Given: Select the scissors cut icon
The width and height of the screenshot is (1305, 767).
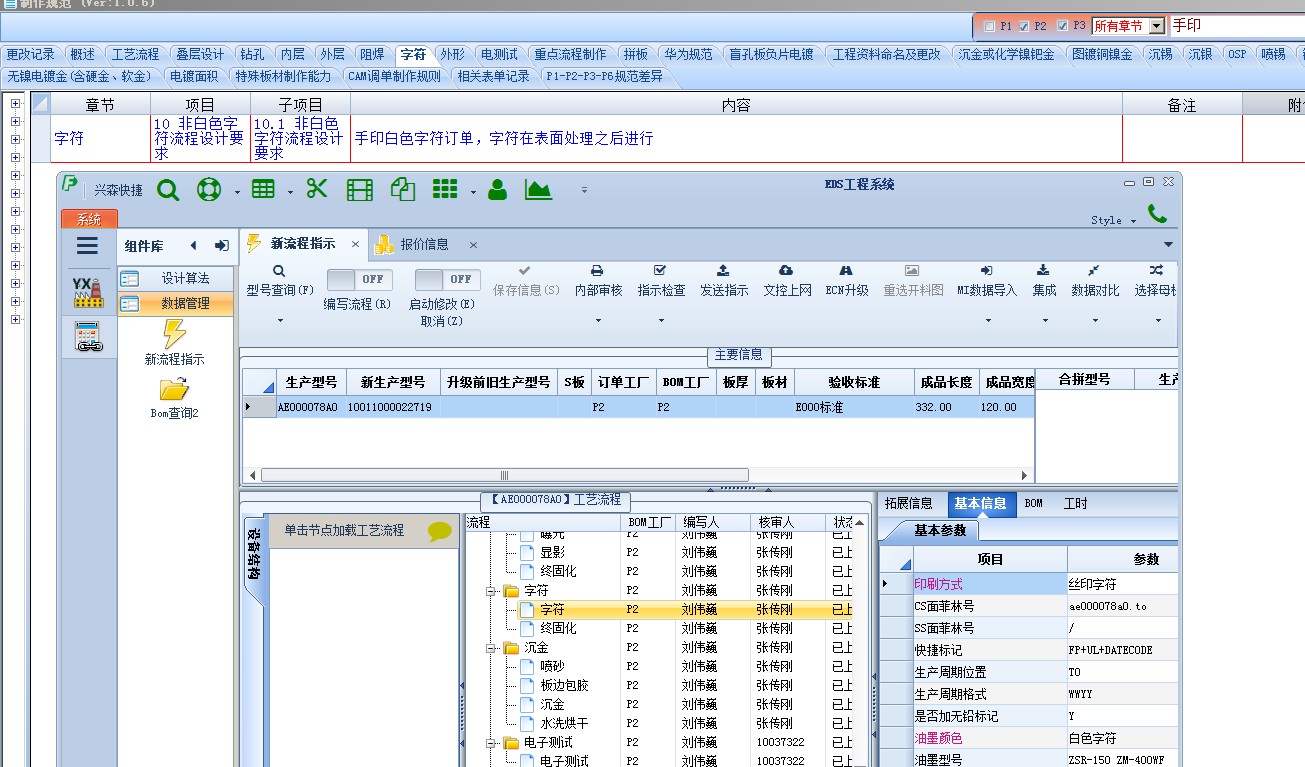Looking at the screenshot, I should (317, 189).
